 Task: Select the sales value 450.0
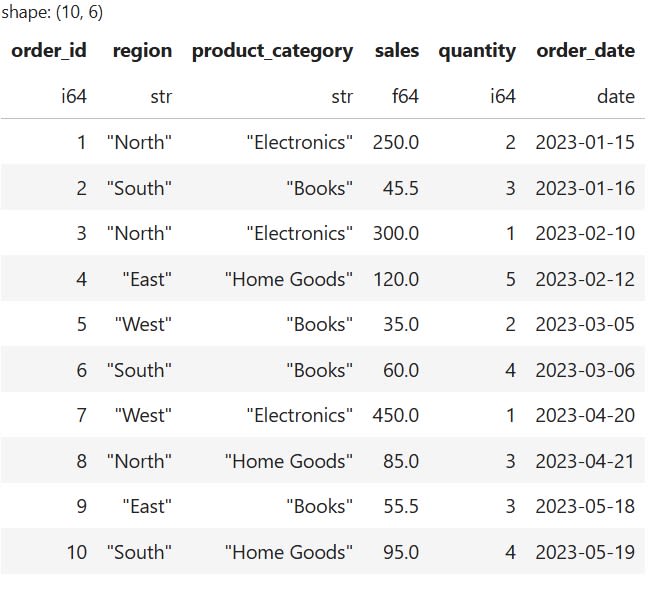pos(396,416)
